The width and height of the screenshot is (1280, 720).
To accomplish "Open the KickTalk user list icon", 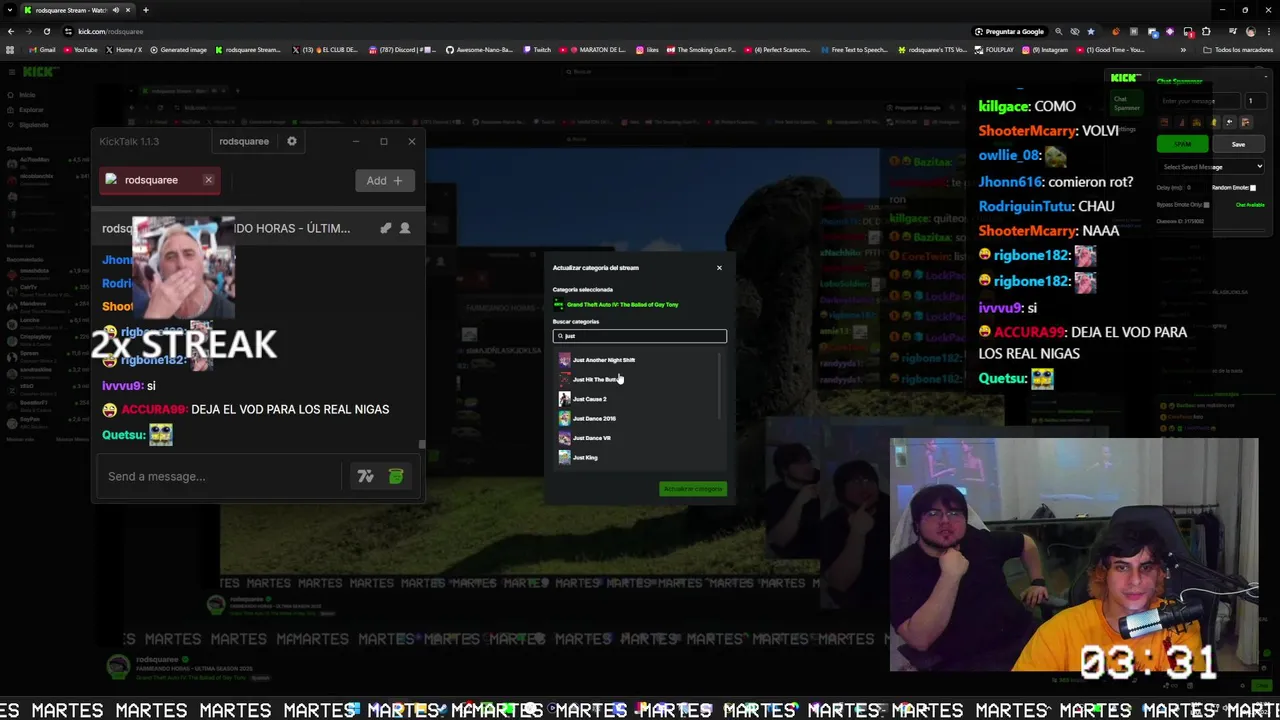I will 405,228.
